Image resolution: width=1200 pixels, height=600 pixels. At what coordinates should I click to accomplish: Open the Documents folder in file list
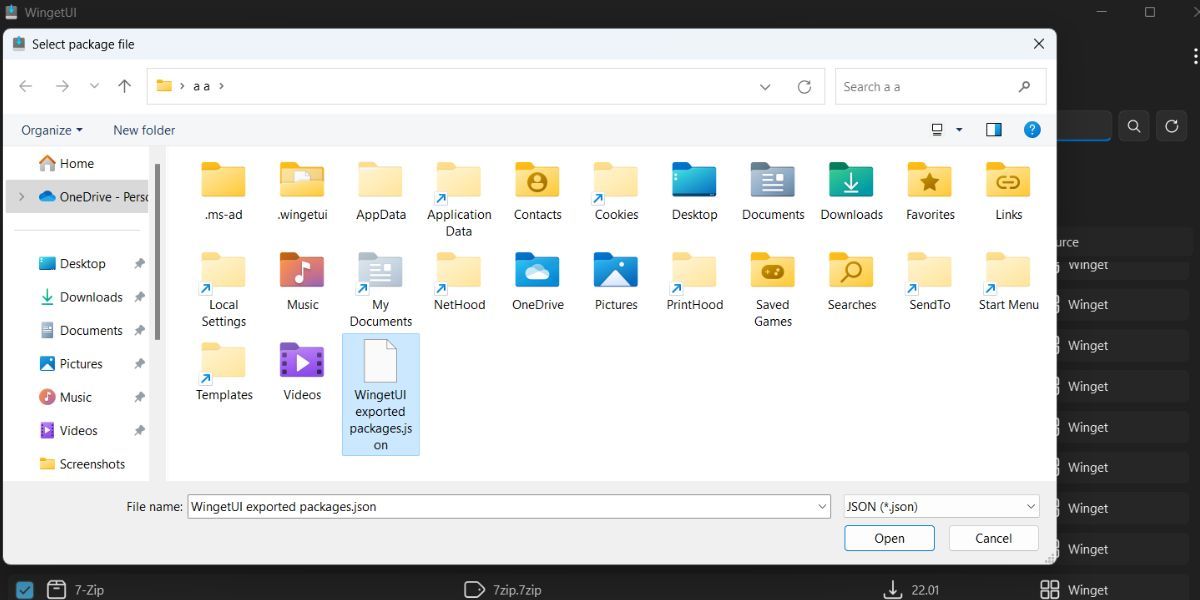click(x=773, y=192)
